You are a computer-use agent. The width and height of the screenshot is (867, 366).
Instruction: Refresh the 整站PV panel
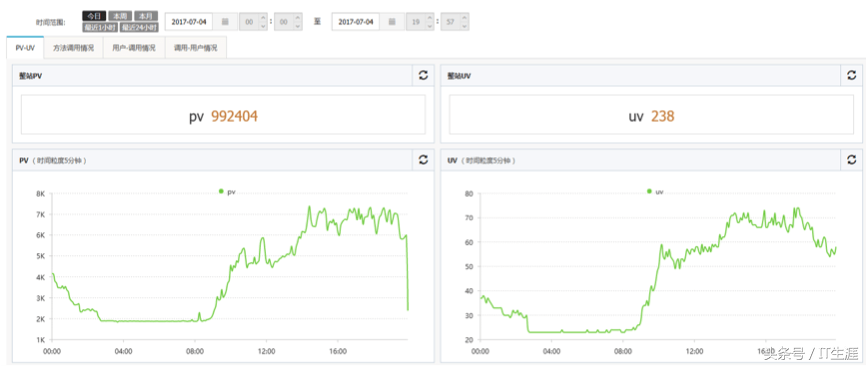[423, 76]
